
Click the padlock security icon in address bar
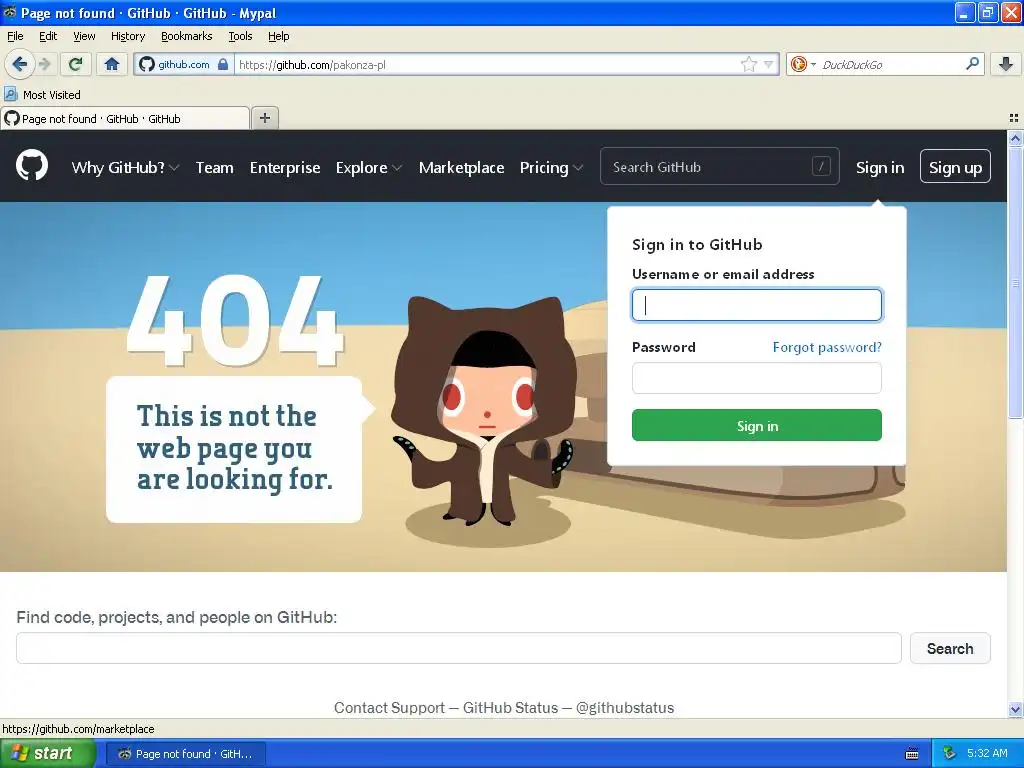[x=223, y=64]
